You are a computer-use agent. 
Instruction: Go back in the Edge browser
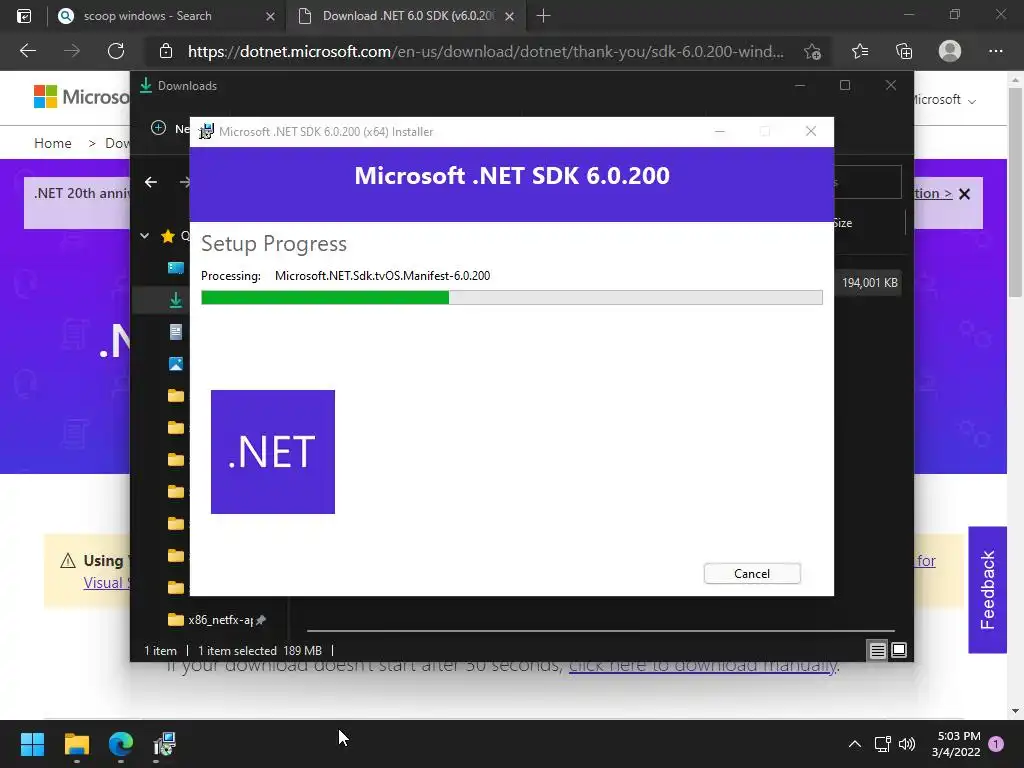point(27,51)
